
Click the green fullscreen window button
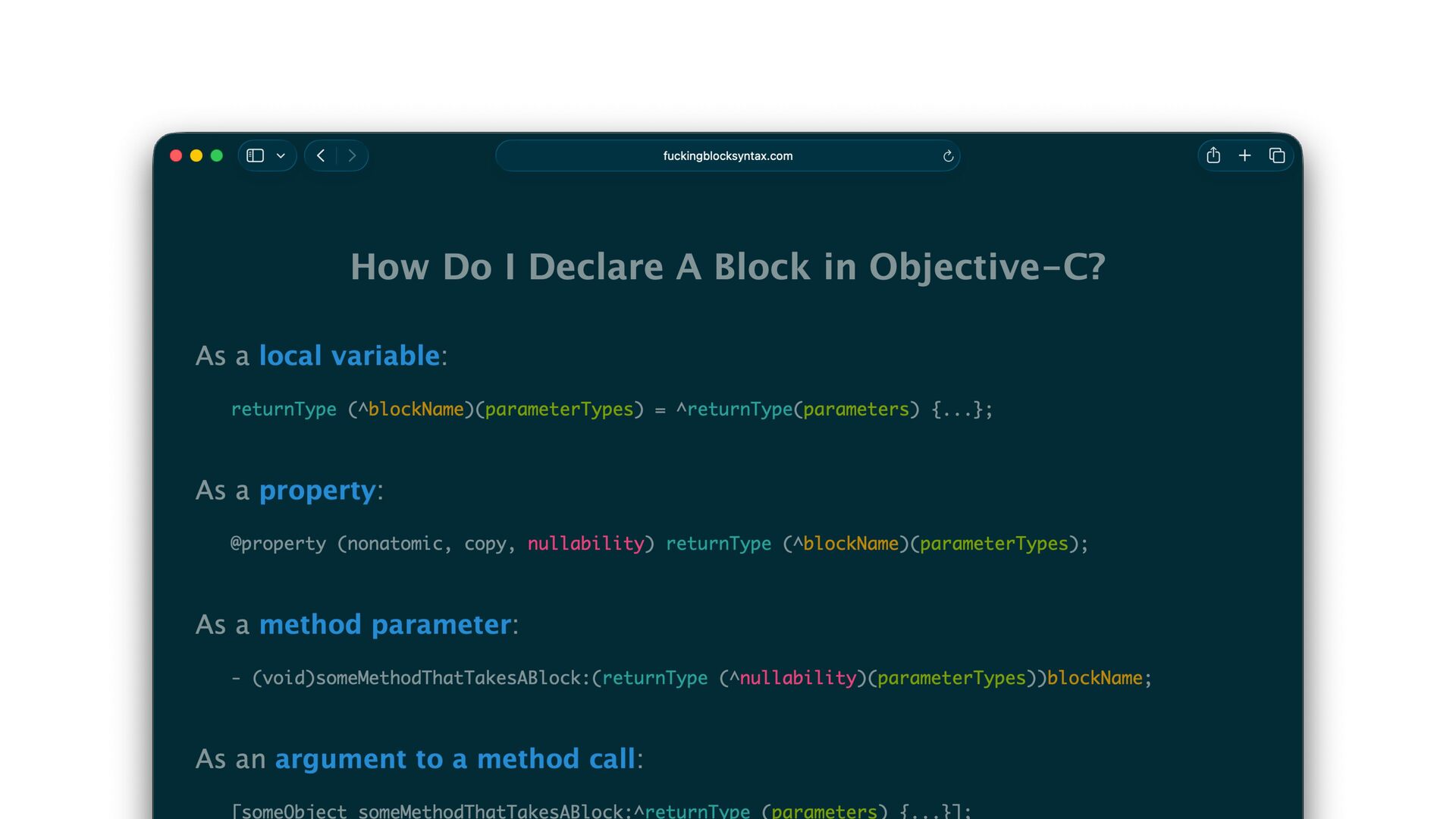pos(217,155)
